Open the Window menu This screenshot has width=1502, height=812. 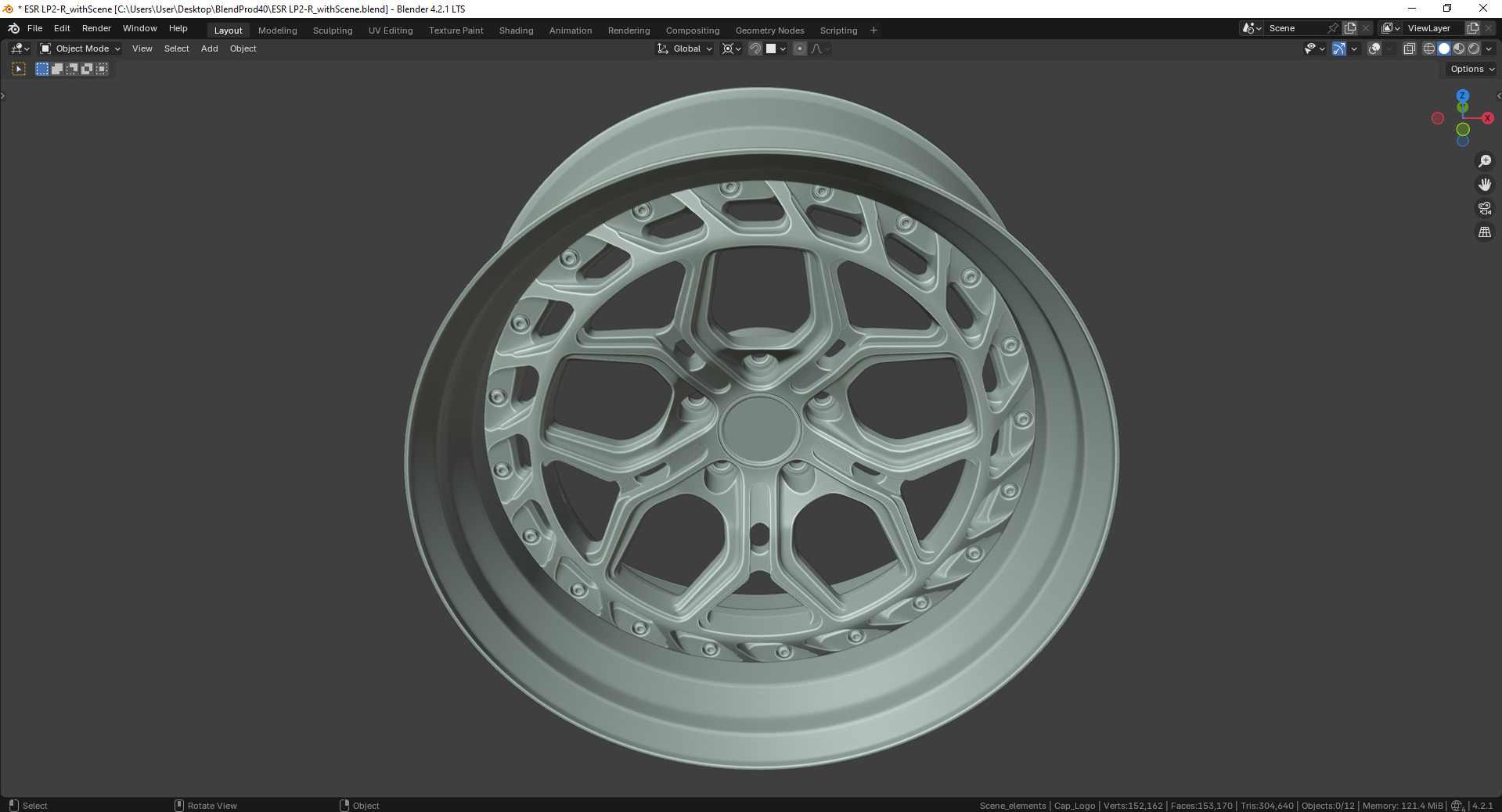[139, 28]
